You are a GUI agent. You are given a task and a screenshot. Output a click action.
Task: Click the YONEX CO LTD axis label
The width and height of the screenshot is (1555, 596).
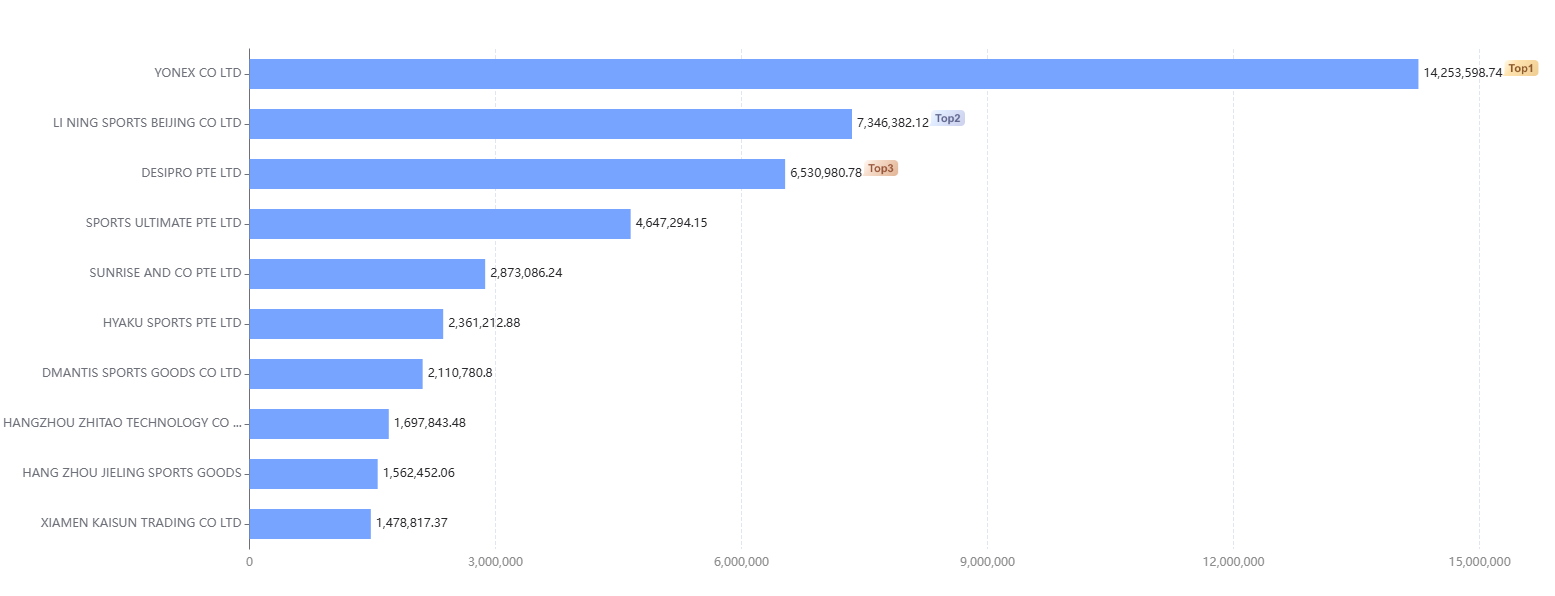pyautogui.click(x=198, y=73)
